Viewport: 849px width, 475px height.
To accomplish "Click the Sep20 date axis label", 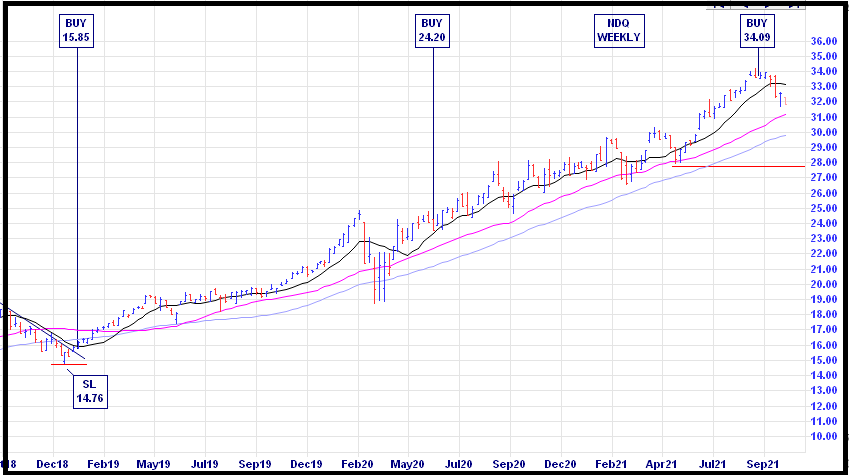I will click(509, 464).
